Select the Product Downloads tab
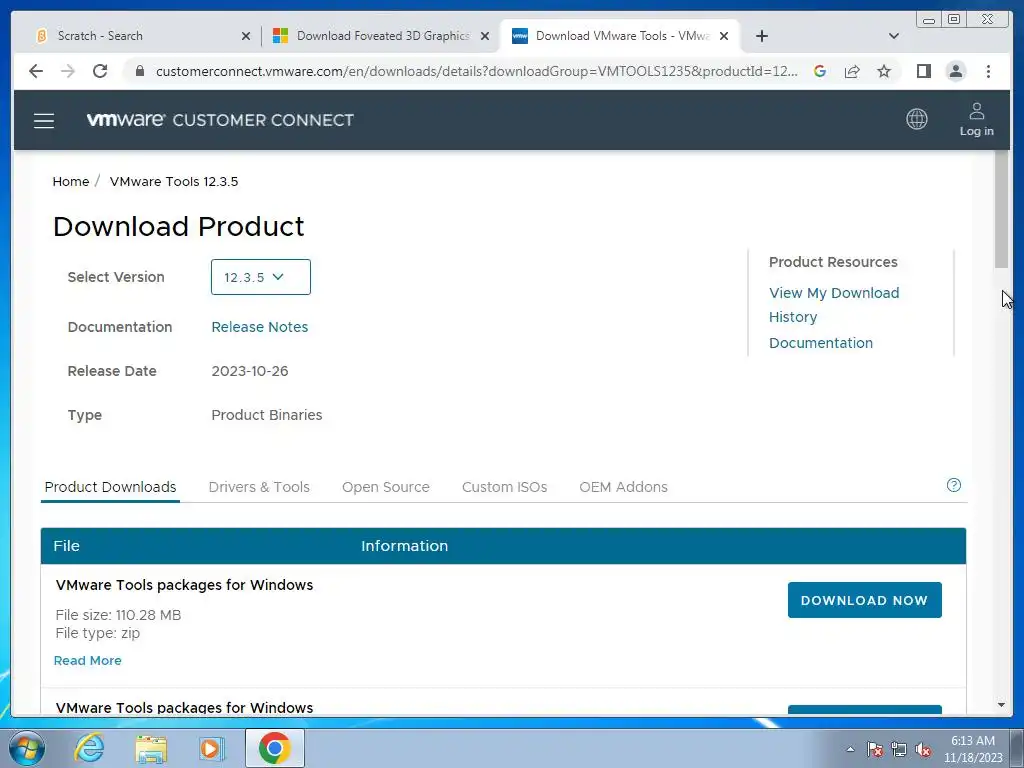 [x=110, y=487]
